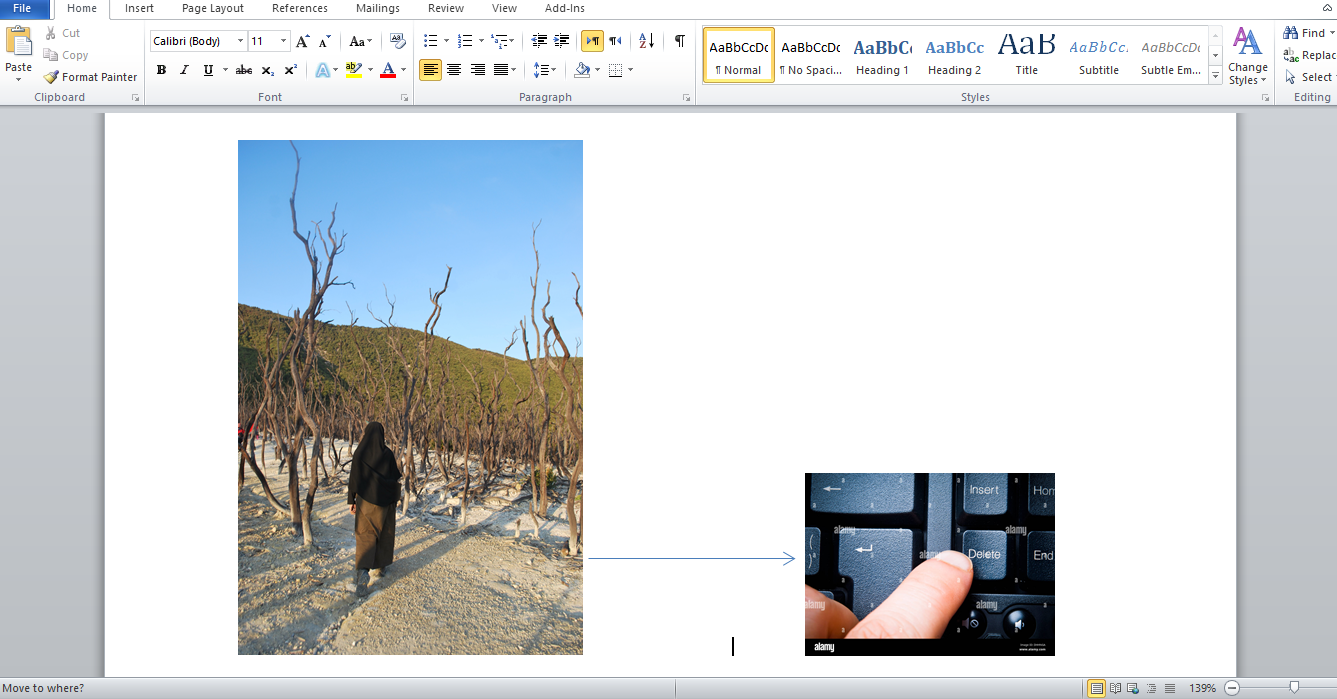Click the Format Painter brush
1337x699 pixels.
click(x=90, y=77)
